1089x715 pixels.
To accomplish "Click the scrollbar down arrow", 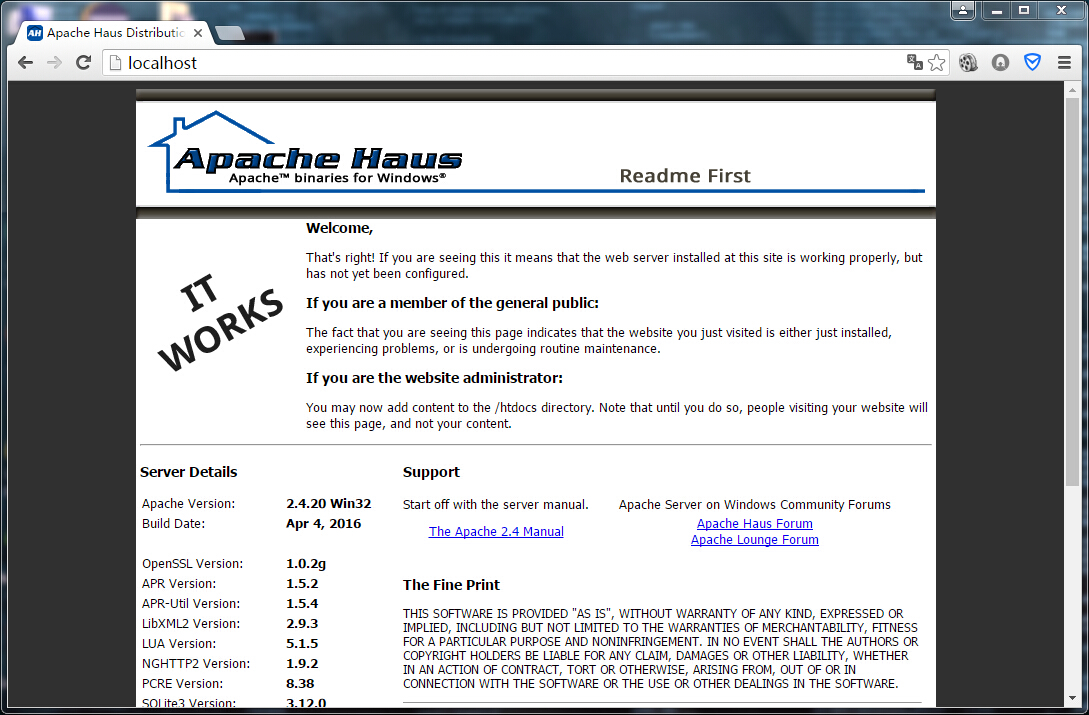I will 1073,698.
